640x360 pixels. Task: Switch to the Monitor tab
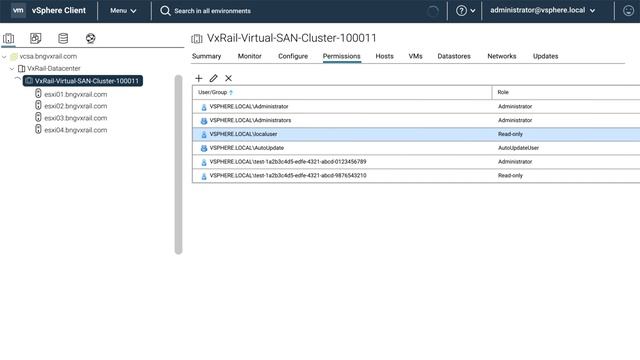pos(249,56)
